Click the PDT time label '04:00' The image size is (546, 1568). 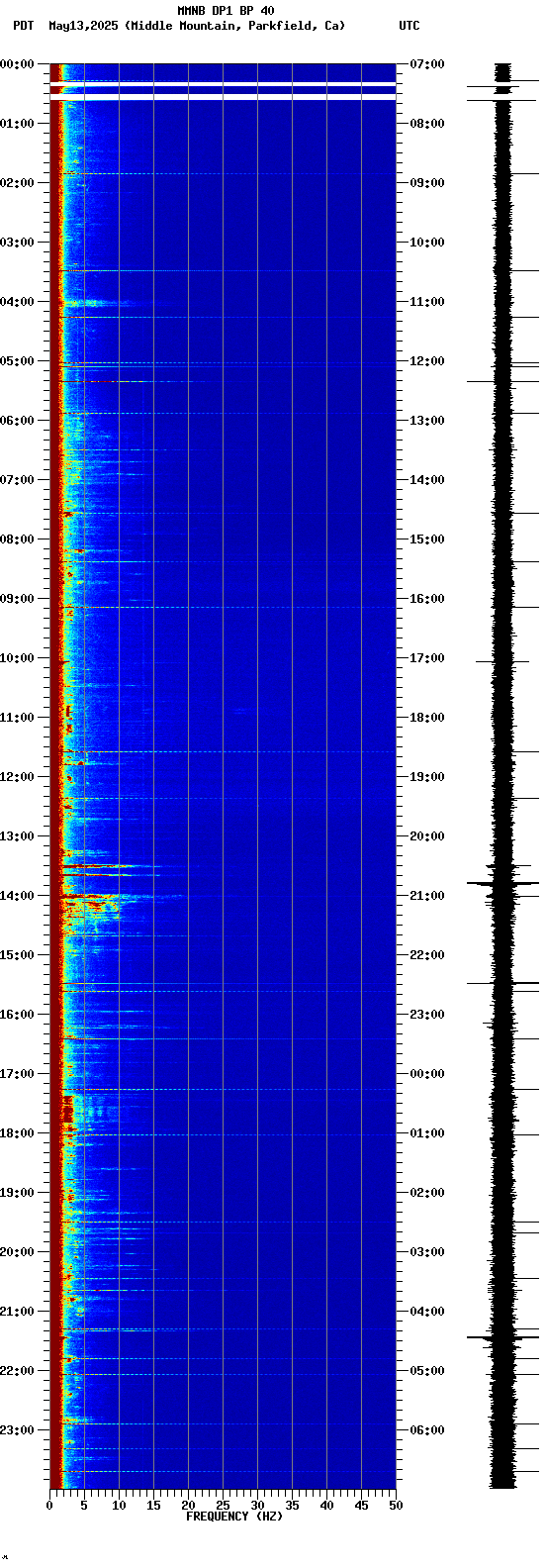(x=17, y=302)
